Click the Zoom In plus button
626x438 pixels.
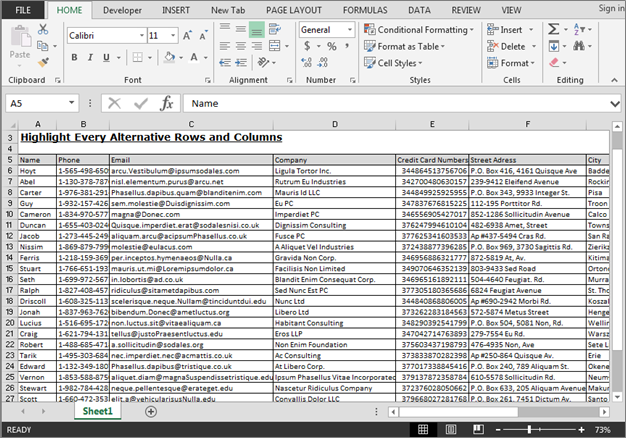point(581,430)
